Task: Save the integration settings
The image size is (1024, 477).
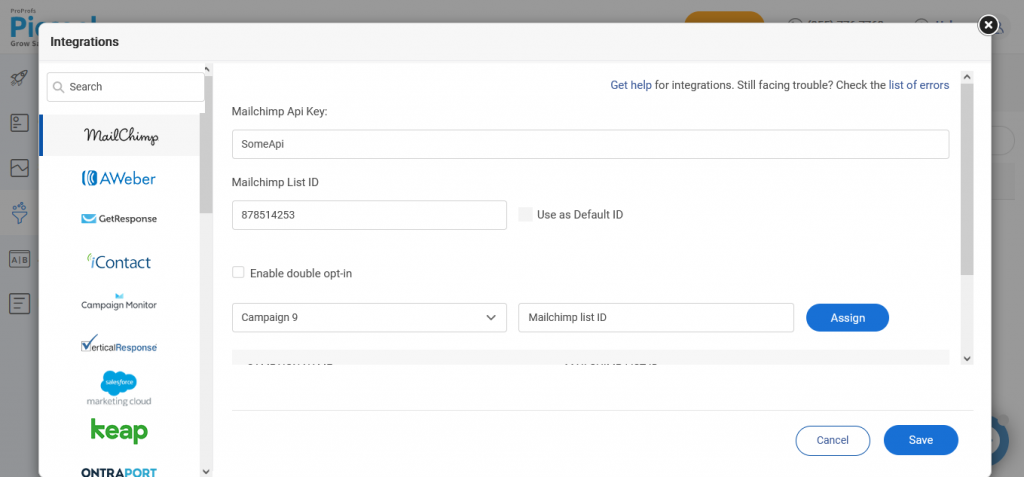Action: tap(921, 440)
